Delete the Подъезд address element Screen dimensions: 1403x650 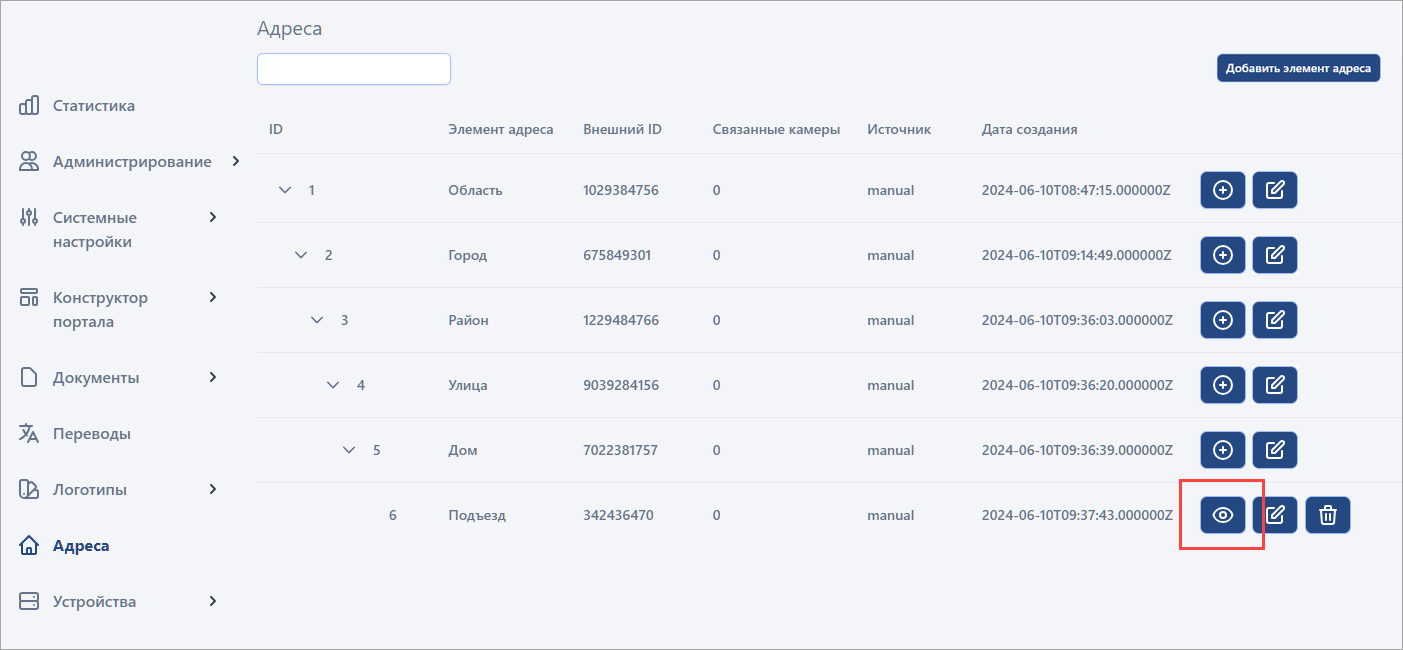(1327, 515)
